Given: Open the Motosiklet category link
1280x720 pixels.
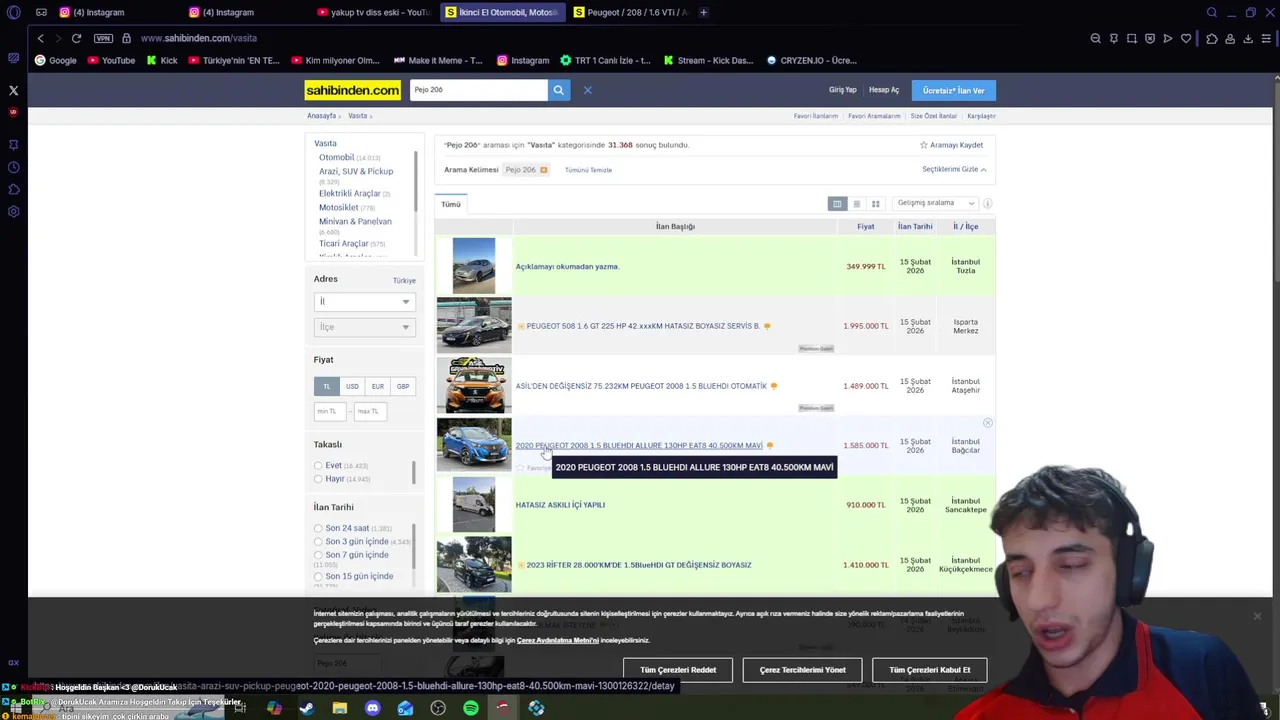Looking at the screenshot, I should (338, 207).
